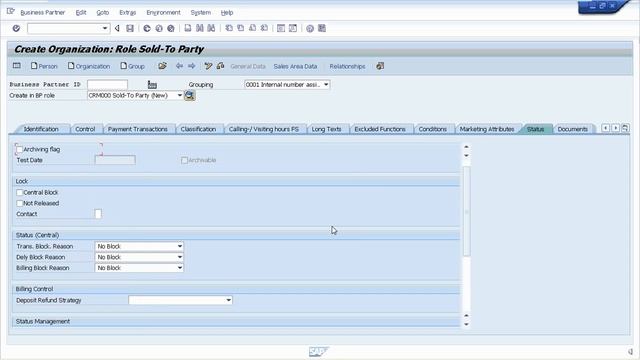Click the Group create button

point(133,66)
